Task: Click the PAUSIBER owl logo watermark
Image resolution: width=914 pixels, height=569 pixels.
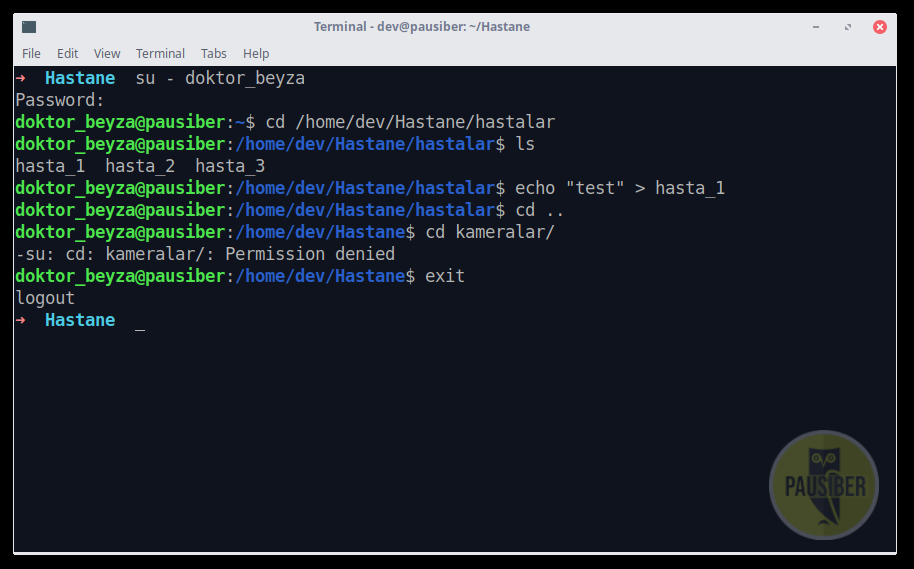Action: pos(824,484)
